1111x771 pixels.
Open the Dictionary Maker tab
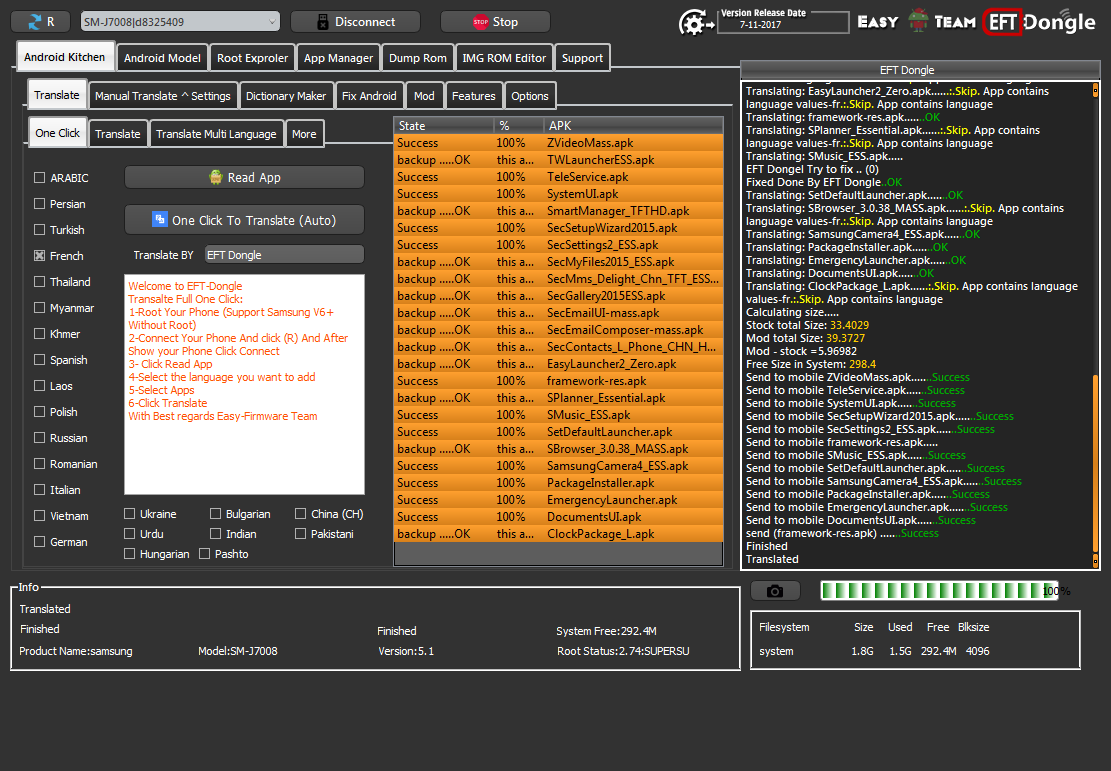point(286,96)
